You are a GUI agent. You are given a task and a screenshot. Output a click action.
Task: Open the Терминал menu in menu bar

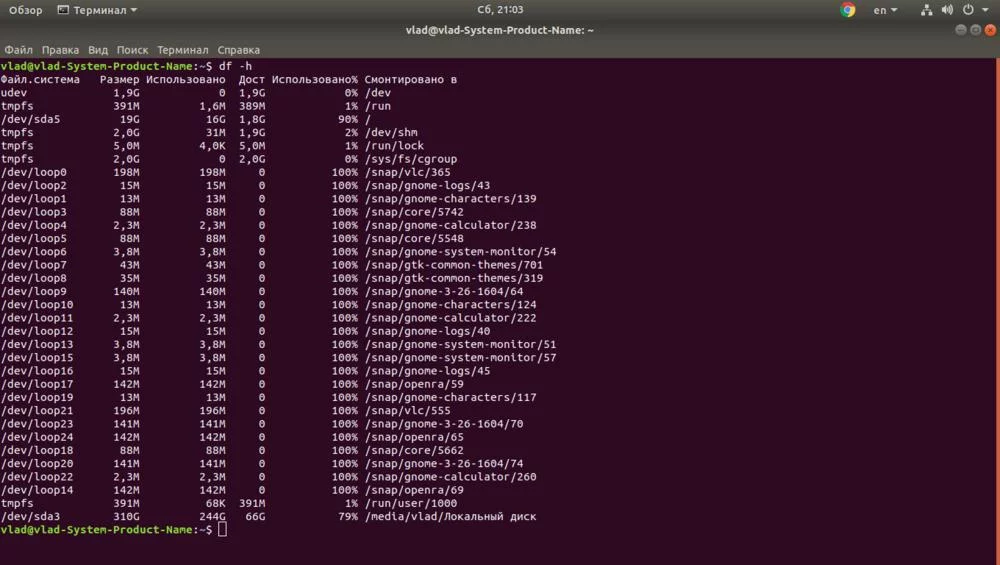pyautogui.click(x=182, y=50)
